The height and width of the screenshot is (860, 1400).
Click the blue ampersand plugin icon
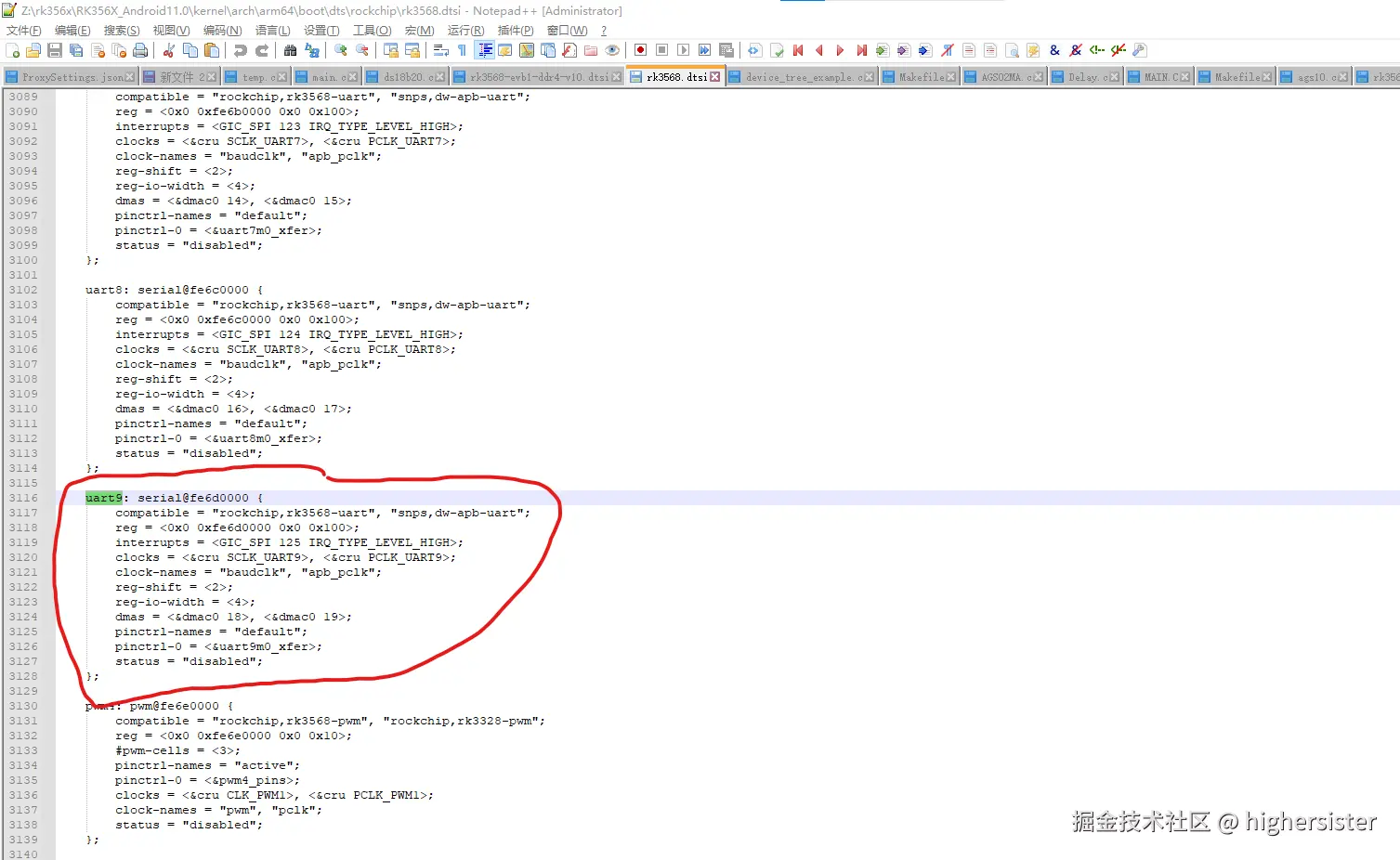1054,50
